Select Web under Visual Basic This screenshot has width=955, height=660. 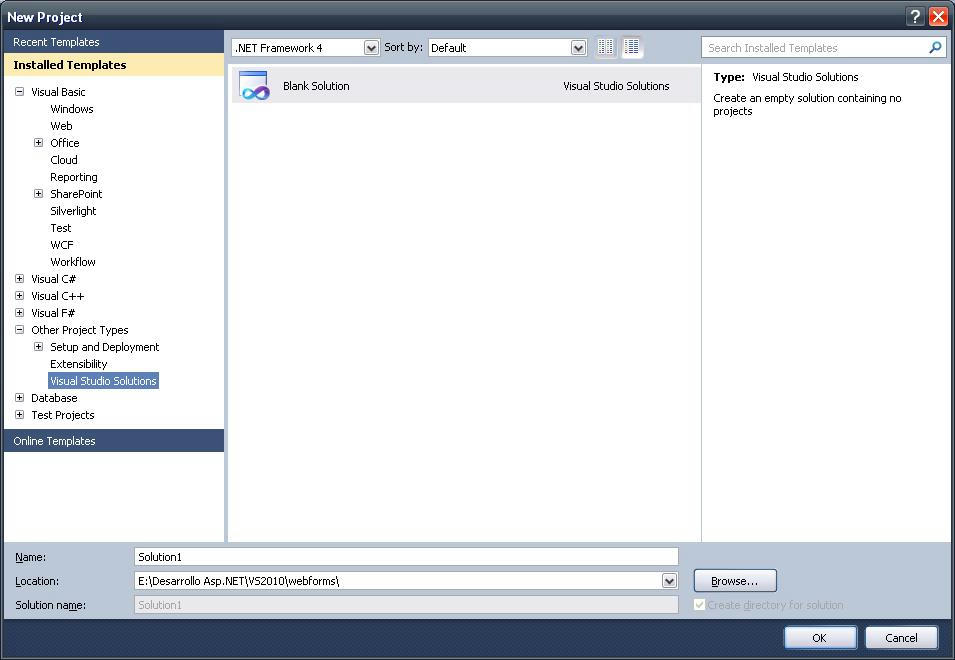[62, 126]
